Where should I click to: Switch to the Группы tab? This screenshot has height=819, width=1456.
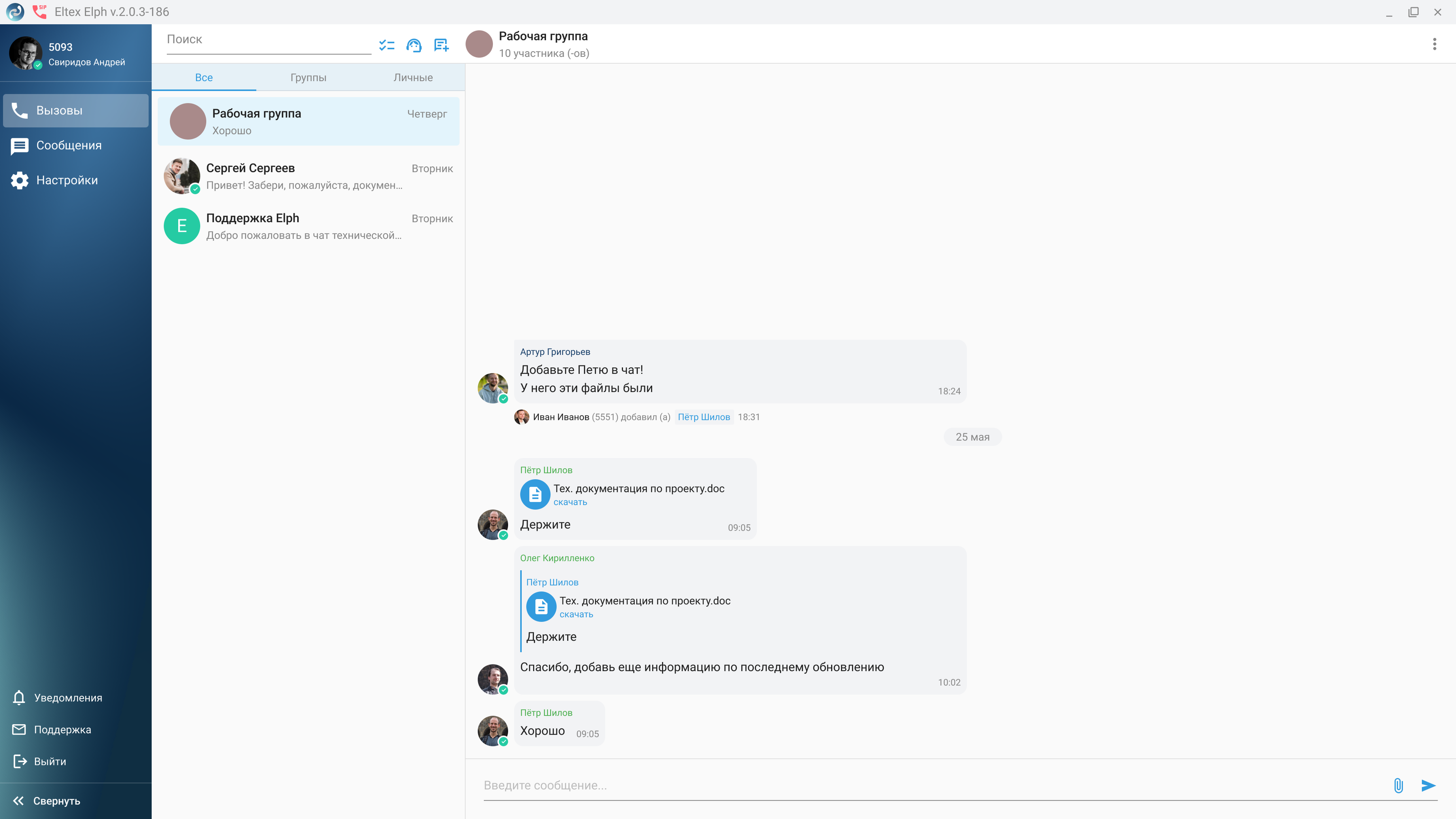coord(308,77)
